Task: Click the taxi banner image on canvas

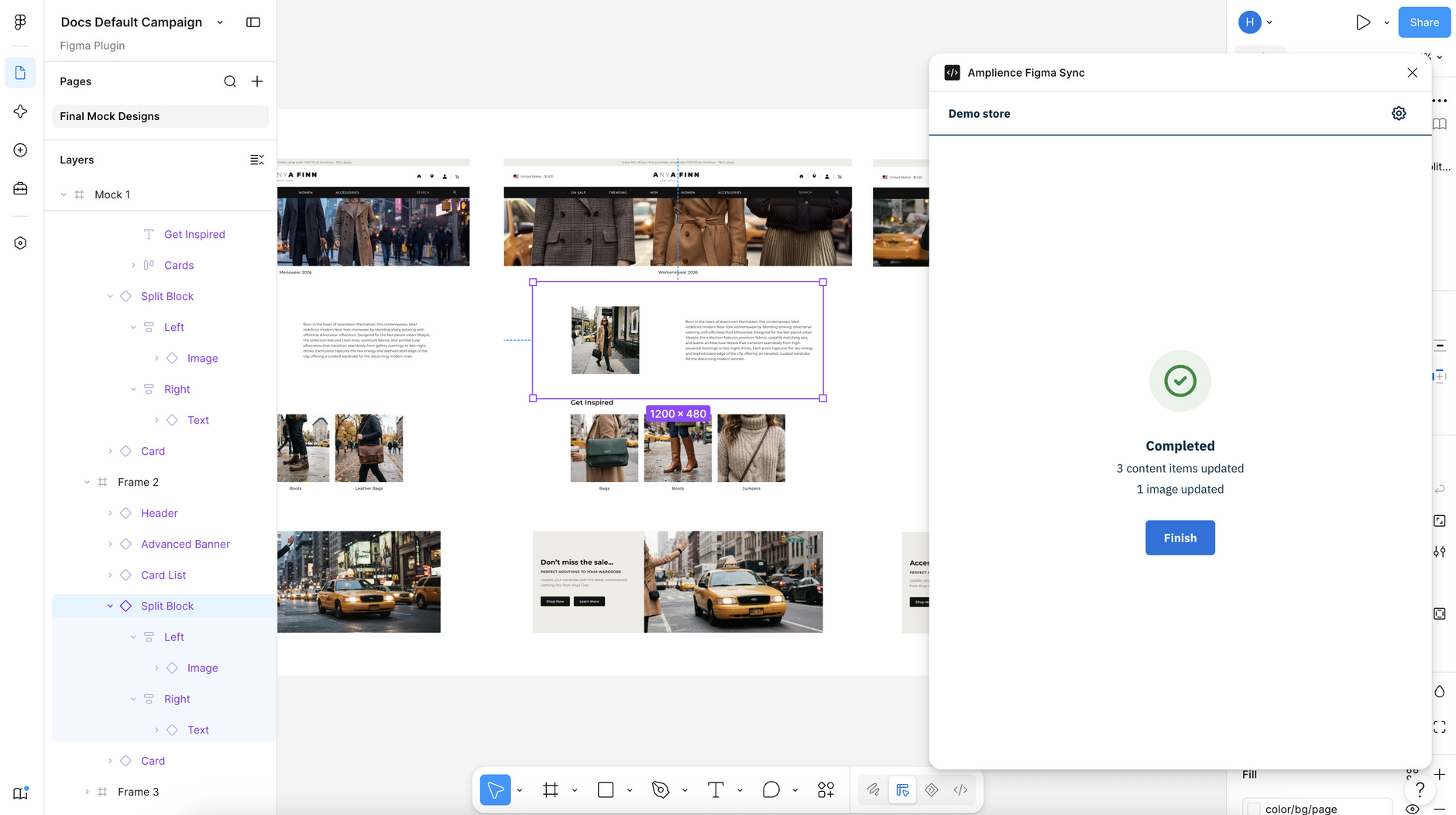Action: click(x=733, y=582)
